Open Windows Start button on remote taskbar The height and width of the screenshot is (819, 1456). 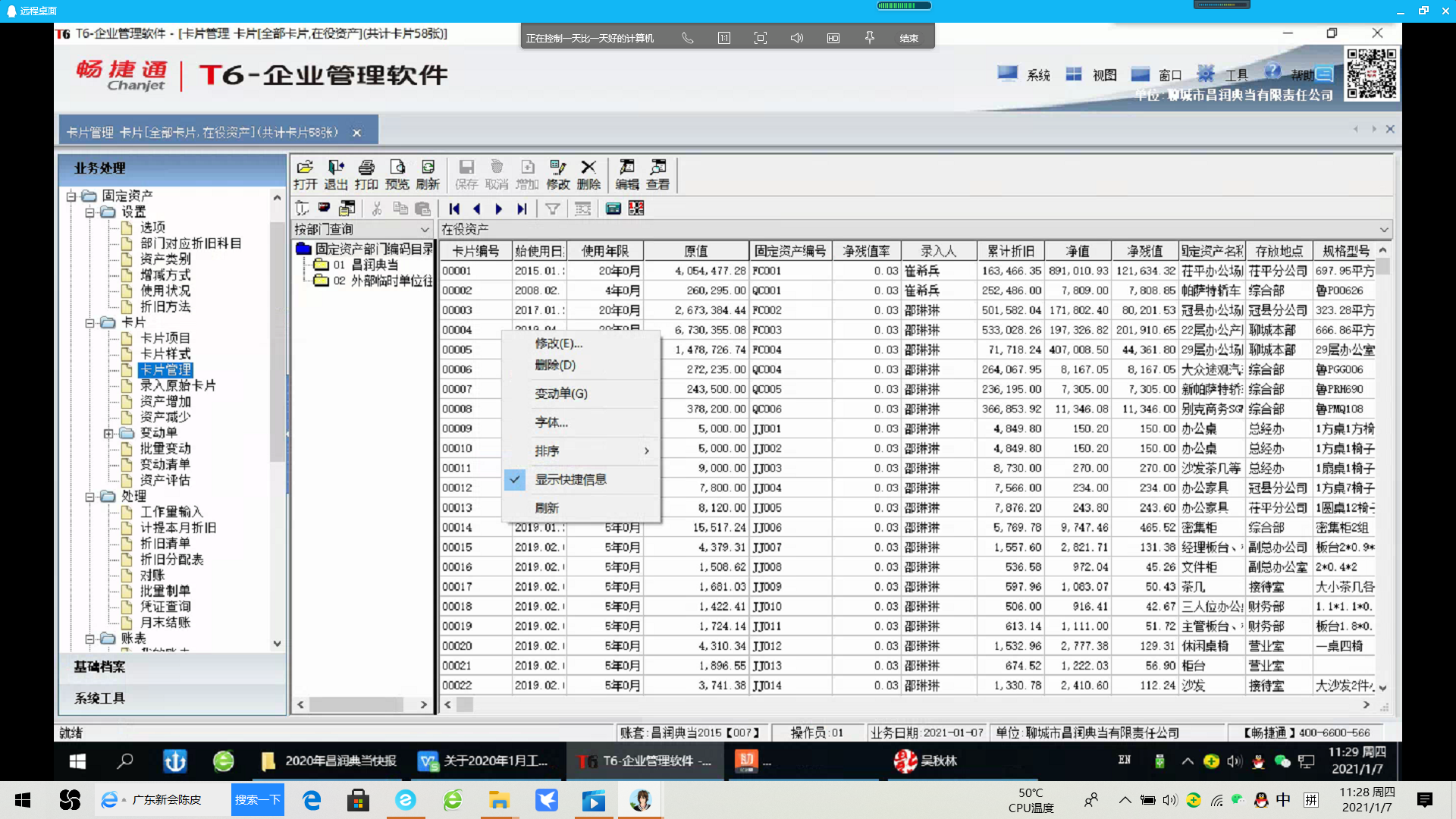[77, 761]
